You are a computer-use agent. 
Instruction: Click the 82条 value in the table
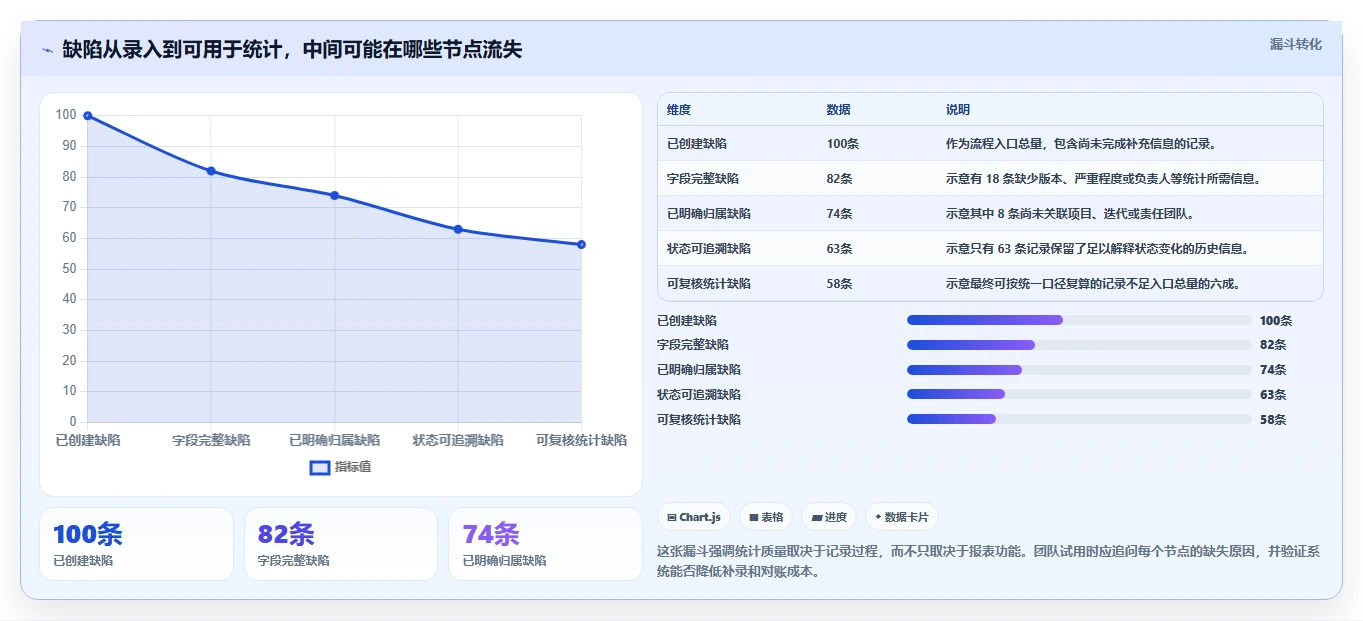coord(840,179)
